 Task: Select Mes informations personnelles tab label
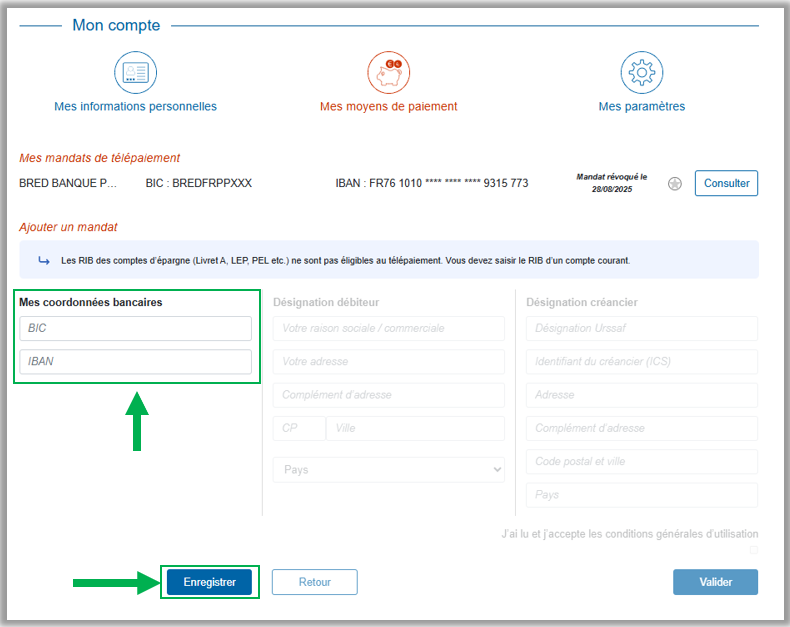pos(136,106)
